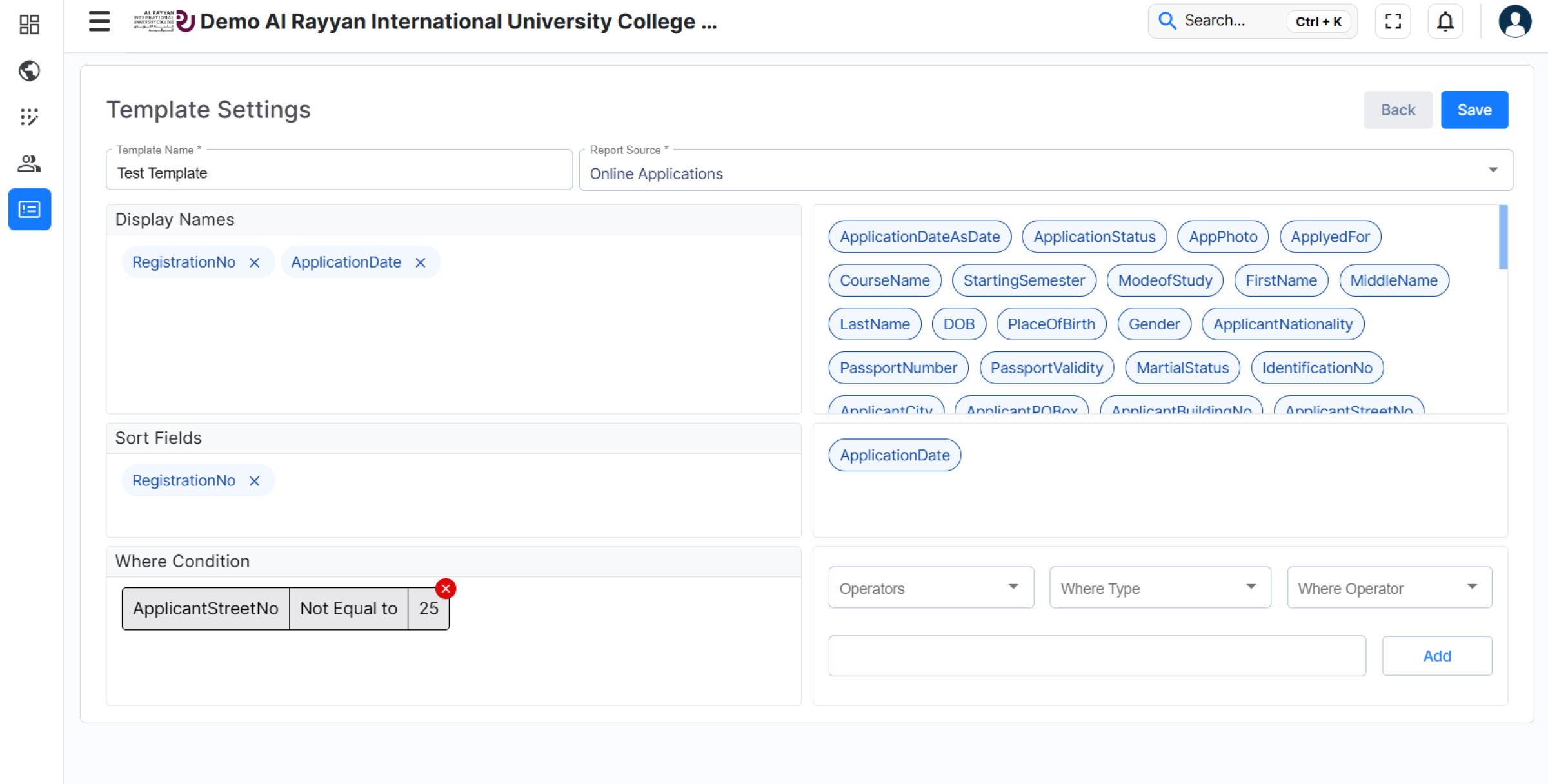Viewport: 1548px width, 784px height.
Task: Select the report templates sidebar icon
Action: point(29,210)
